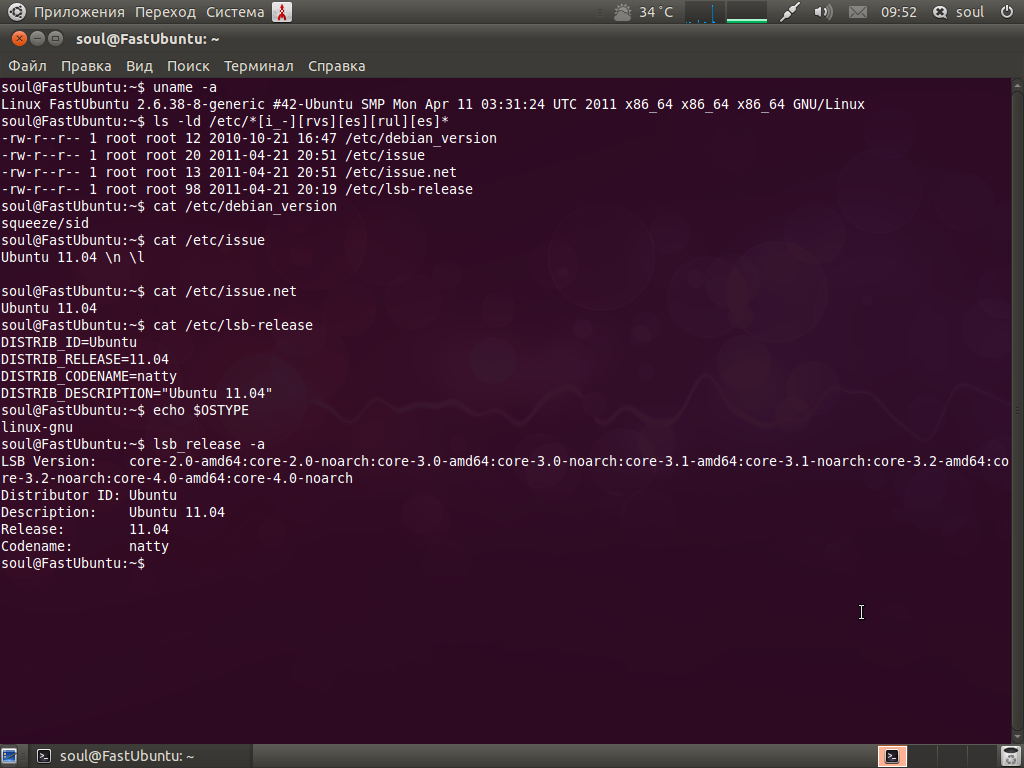Open the sound volume indicator
The height and width of the screenshot is (768, 1024).
point(824,12)
